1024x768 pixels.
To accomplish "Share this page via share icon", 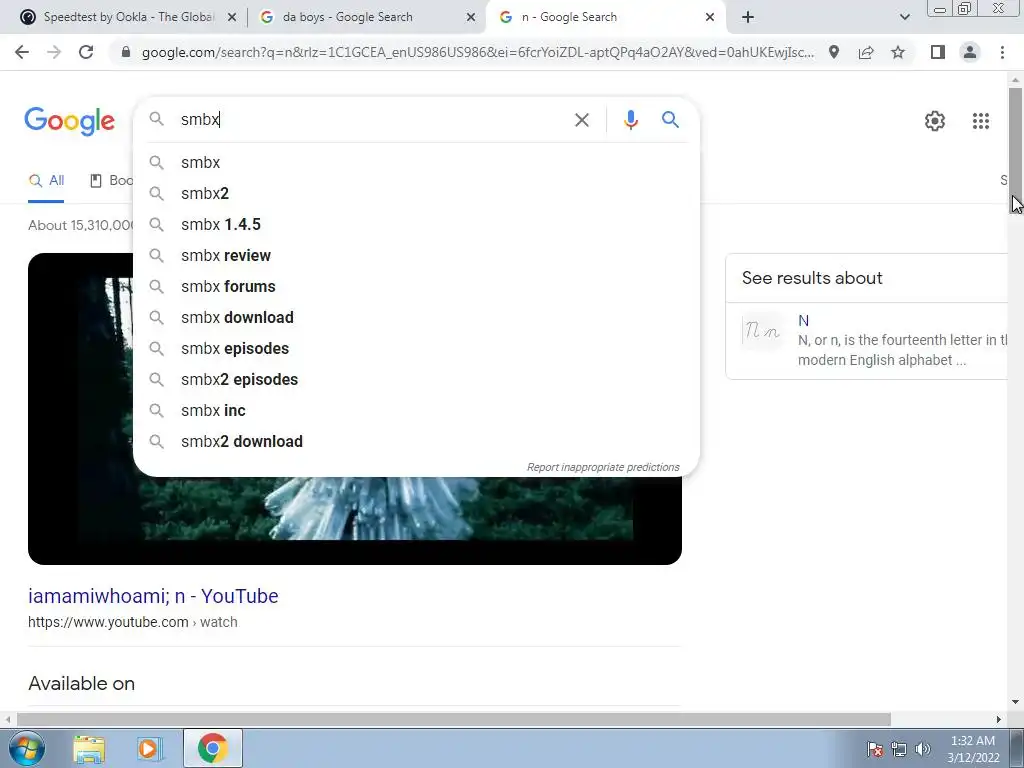I will point(866,52).
